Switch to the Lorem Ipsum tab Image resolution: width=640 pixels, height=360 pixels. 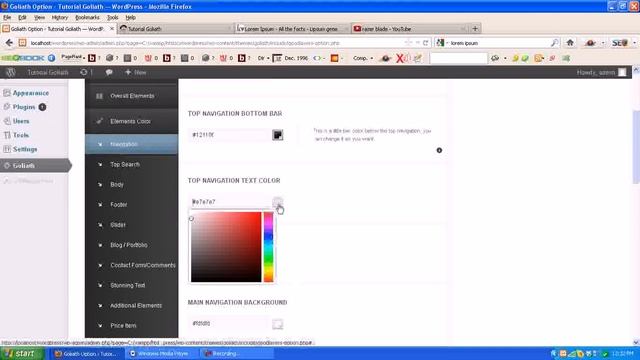pyautogui.click(x=292, y=29)
